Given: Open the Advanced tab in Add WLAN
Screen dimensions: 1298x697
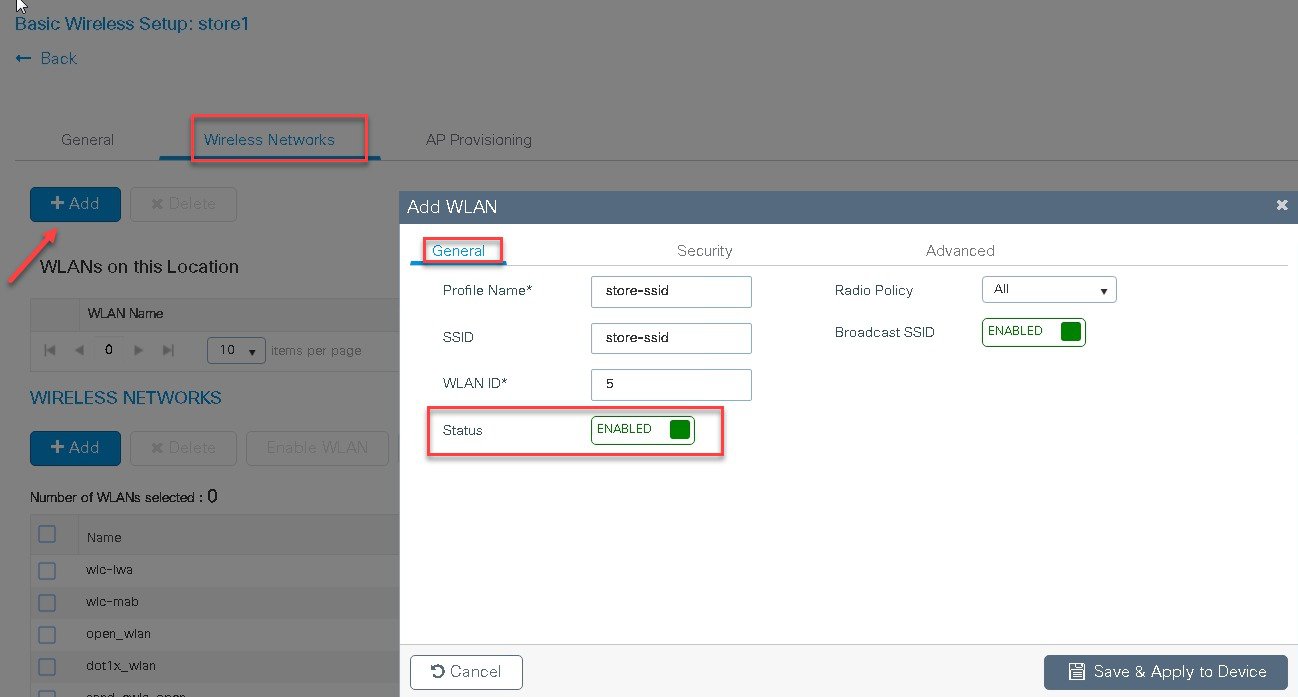Looking at the screenshot, I should coord(960,251).
